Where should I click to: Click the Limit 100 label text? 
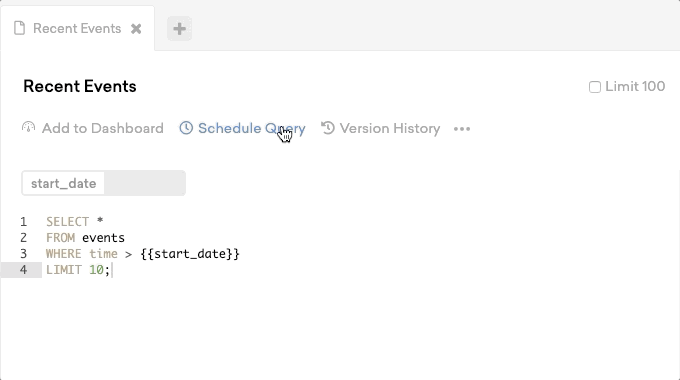(x=635, y=86)
